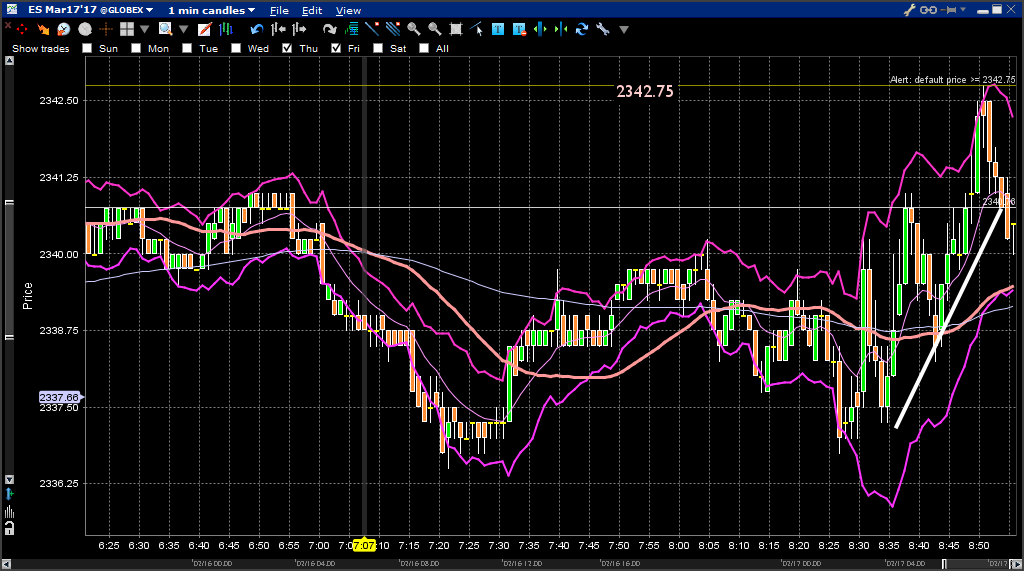This screenshot has width=1024, height=571.
Task: Enable the Wed show trades checkbox
Action: click(236, 48)
